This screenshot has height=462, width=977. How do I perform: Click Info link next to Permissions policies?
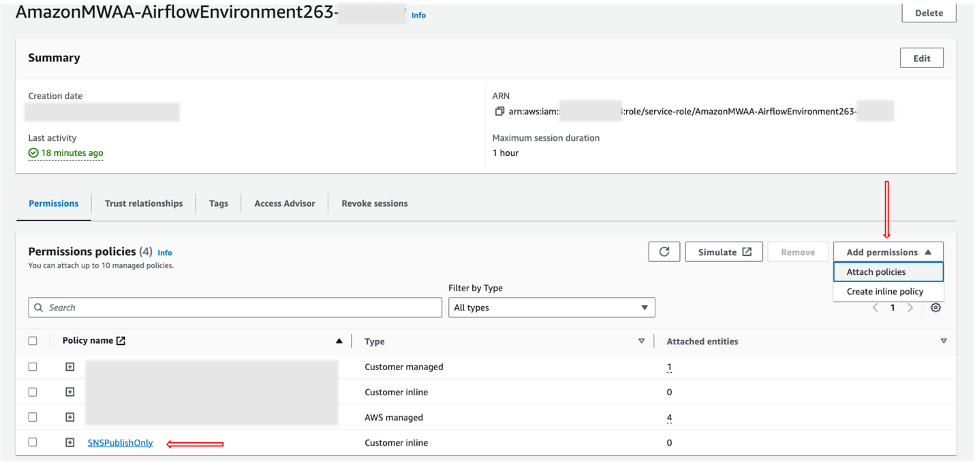(164, 253)
